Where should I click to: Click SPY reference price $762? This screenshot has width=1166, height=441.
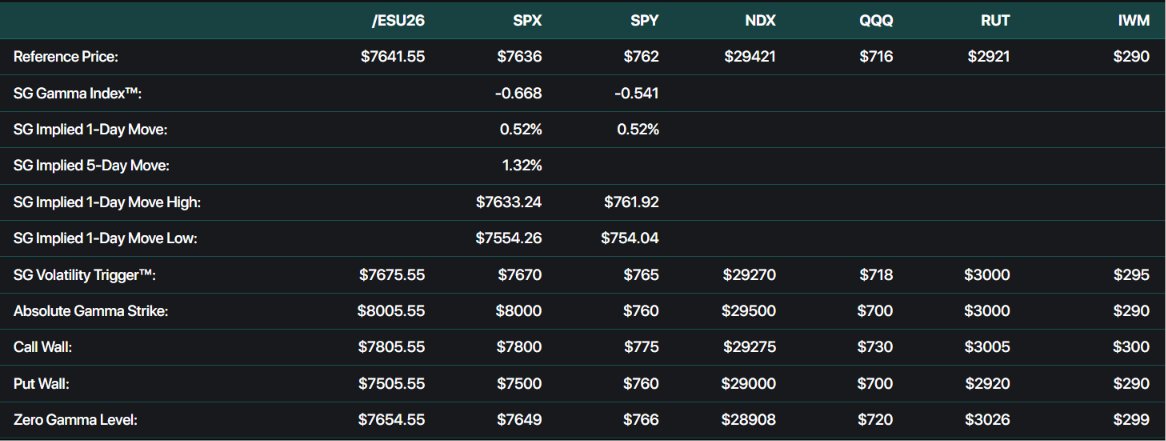click(641, 57)
